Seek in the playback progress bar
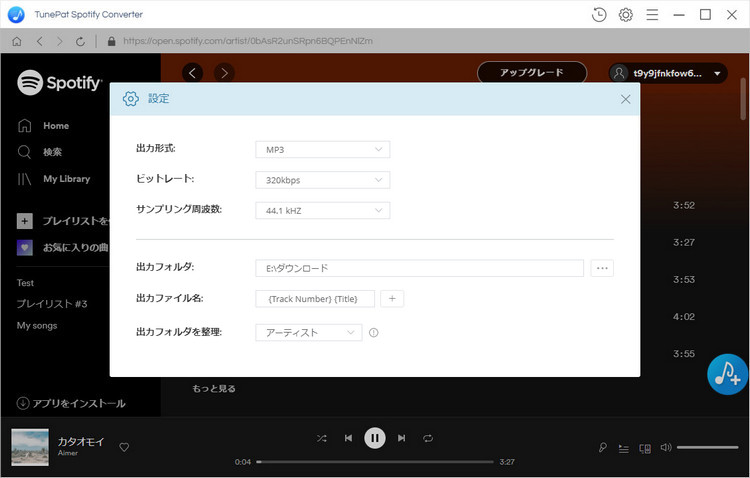 [375, 462]
